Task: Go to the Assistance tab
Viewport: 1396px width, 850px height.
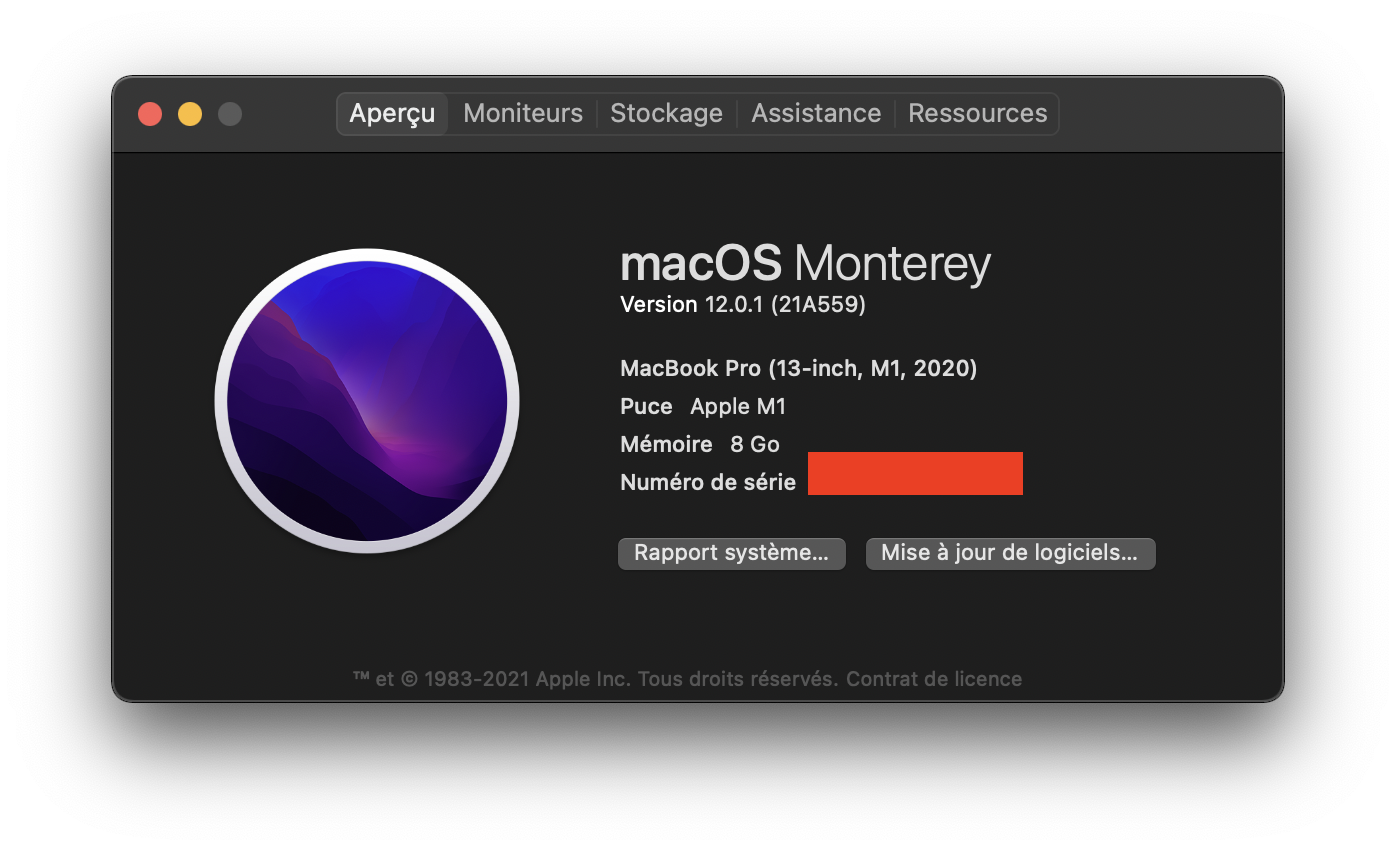Action: tap(816, 114)
